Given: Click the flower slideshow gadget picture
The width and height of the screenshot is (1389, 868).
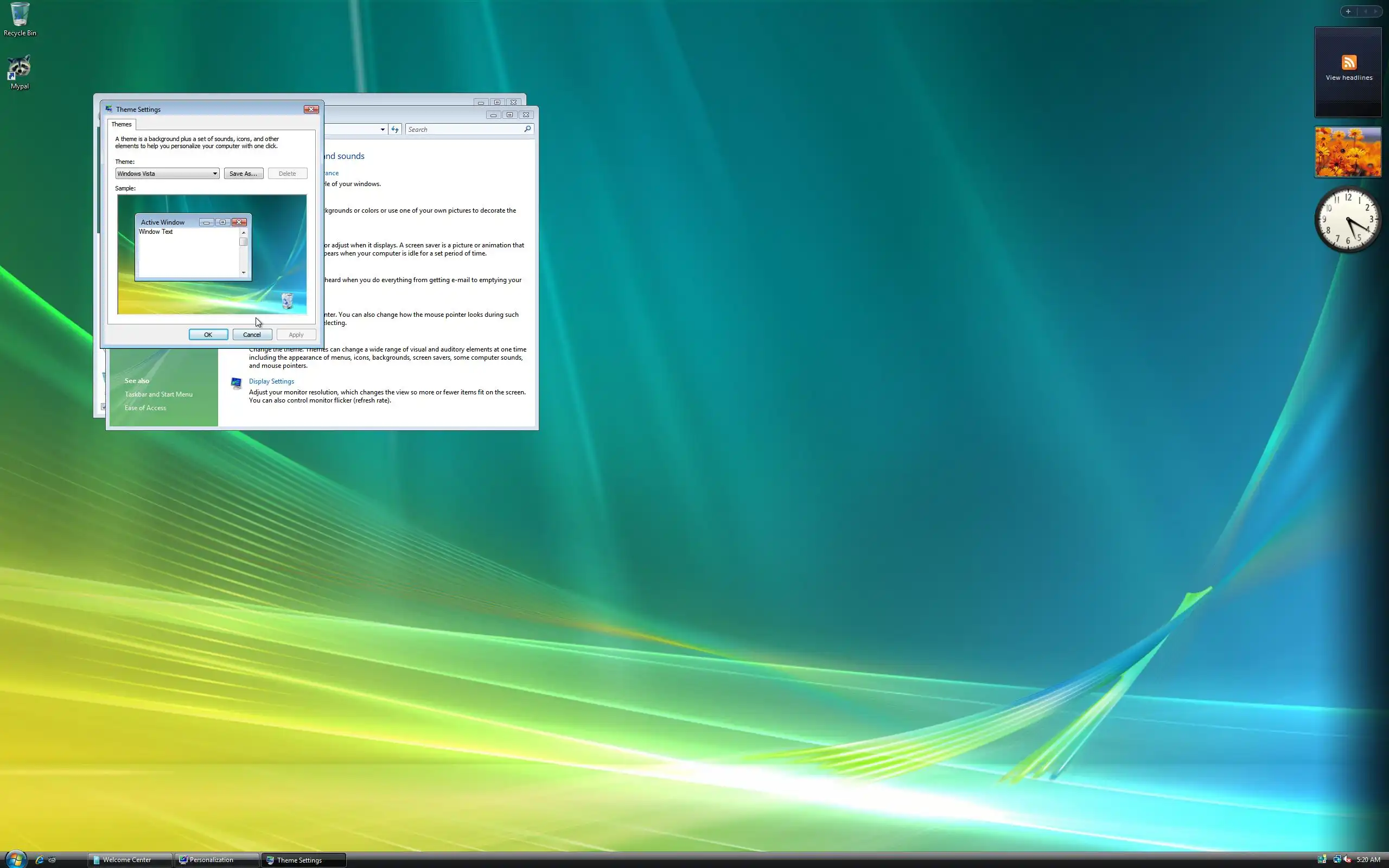Looking at the screenshot, I should coord(1347,152).
